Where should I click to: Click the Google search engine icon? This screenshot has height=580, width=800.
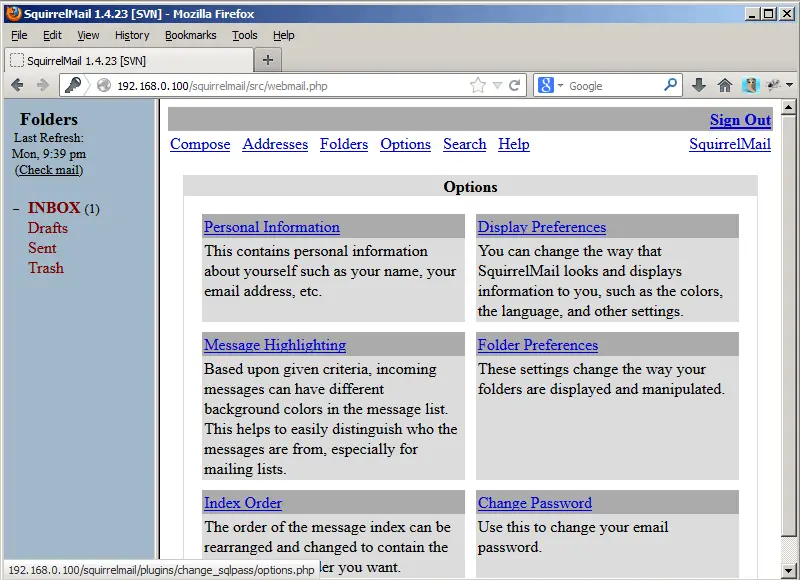[545, 85]
